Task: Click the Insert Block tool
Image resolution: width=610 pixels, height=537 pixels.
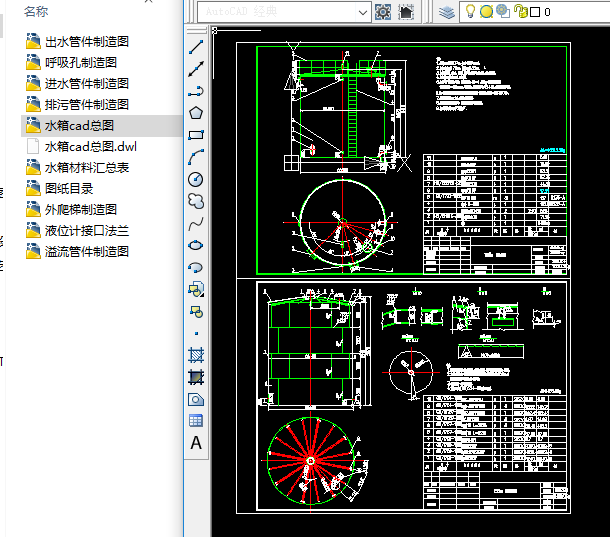Action: tap(196, 290)
